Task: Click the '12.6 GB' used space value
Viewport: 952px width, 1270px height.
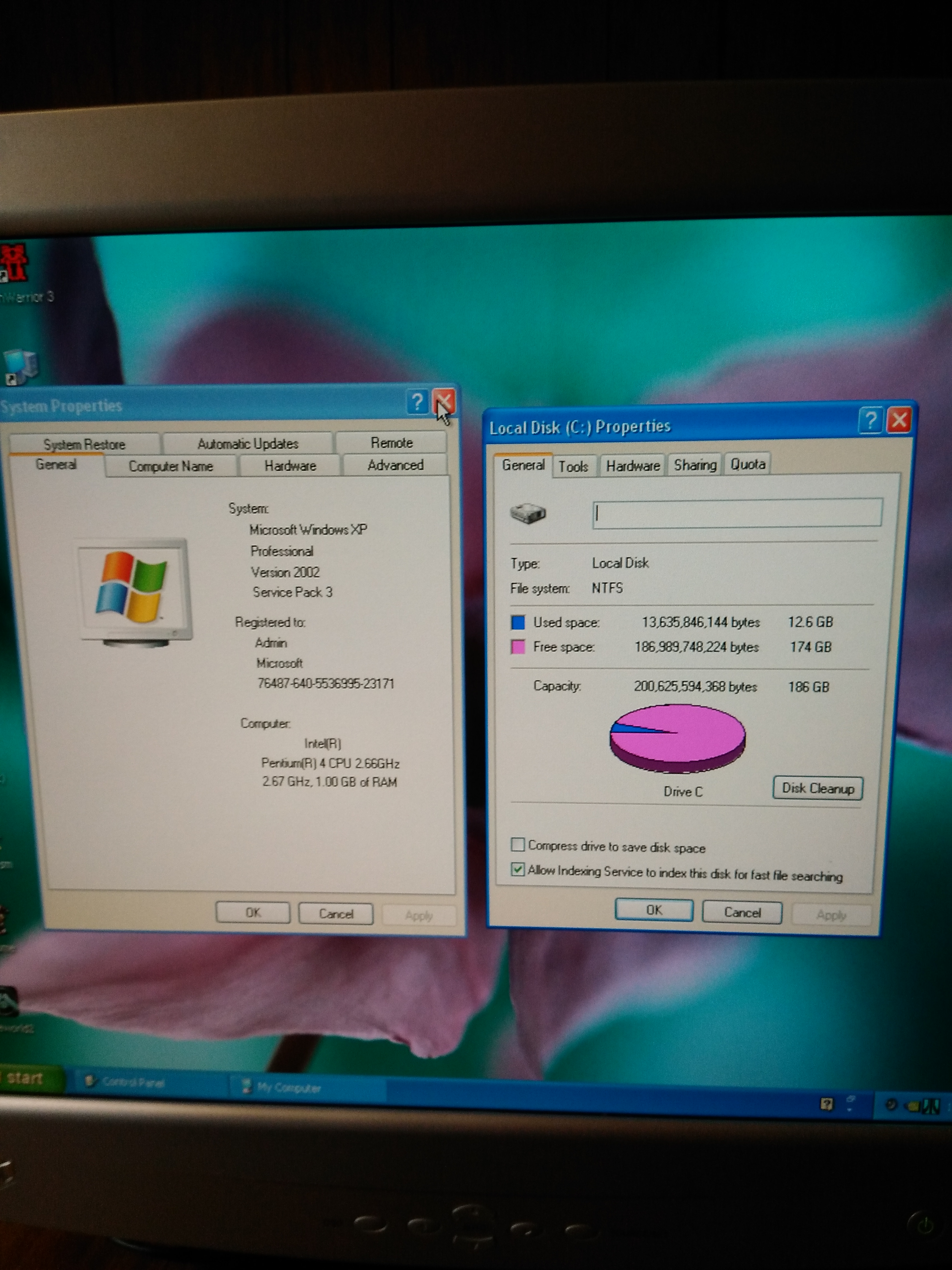Action: pos(810,622)
